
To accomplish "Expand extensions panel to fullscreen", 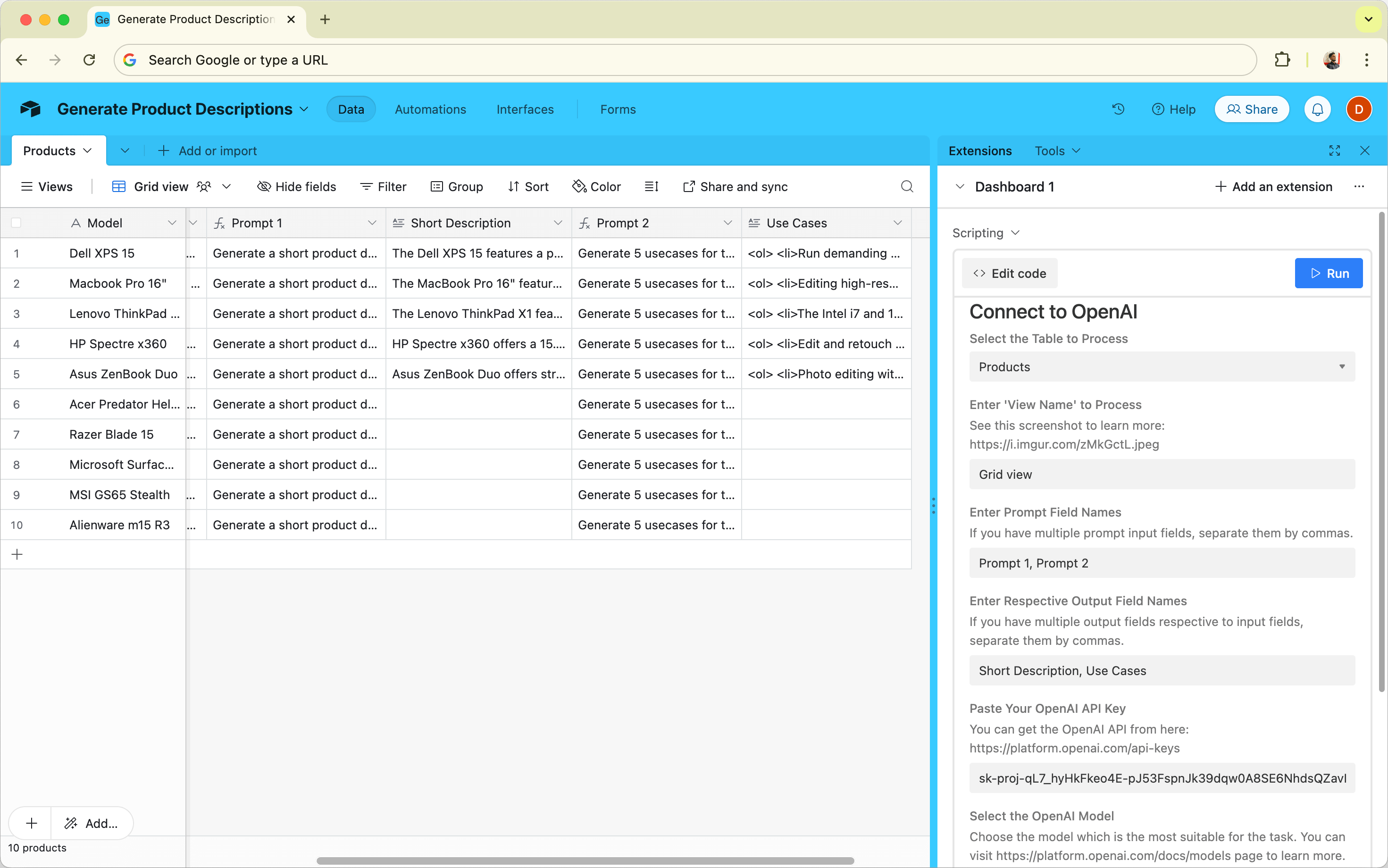I will click(x=1334, y=151).
